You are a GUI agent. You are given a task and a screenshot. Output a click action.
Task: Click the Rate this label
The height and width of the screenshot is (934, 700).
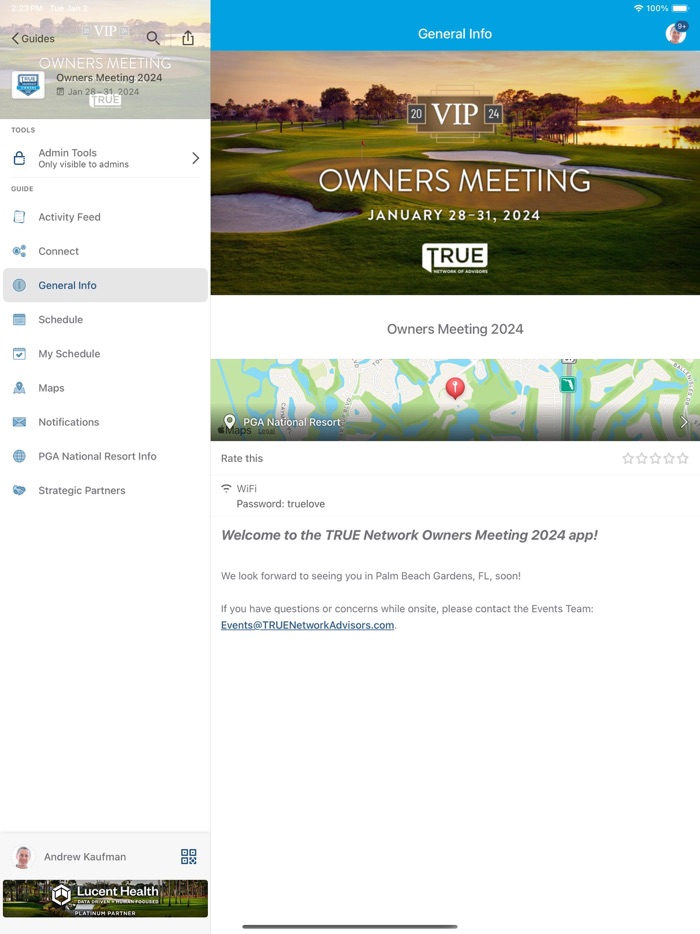pos(242,458)
